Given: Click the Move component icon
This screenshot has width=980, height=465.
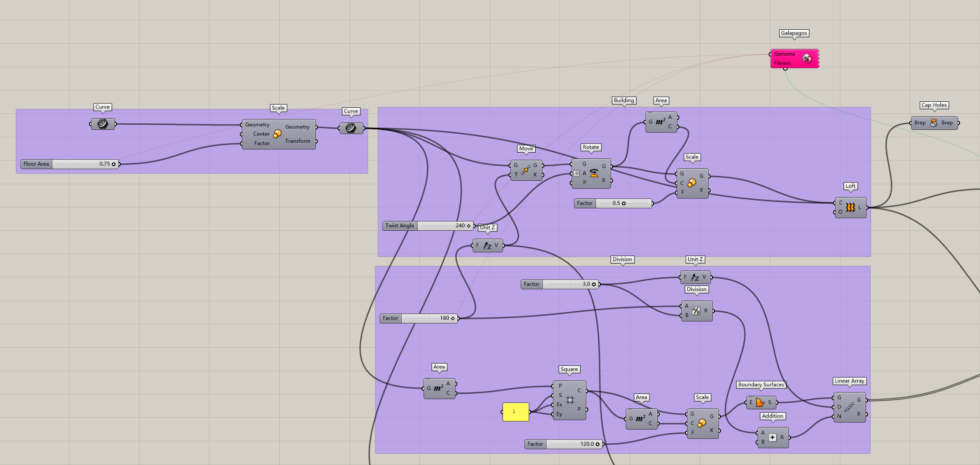Looking at the screenshot, I should [526, 170].
